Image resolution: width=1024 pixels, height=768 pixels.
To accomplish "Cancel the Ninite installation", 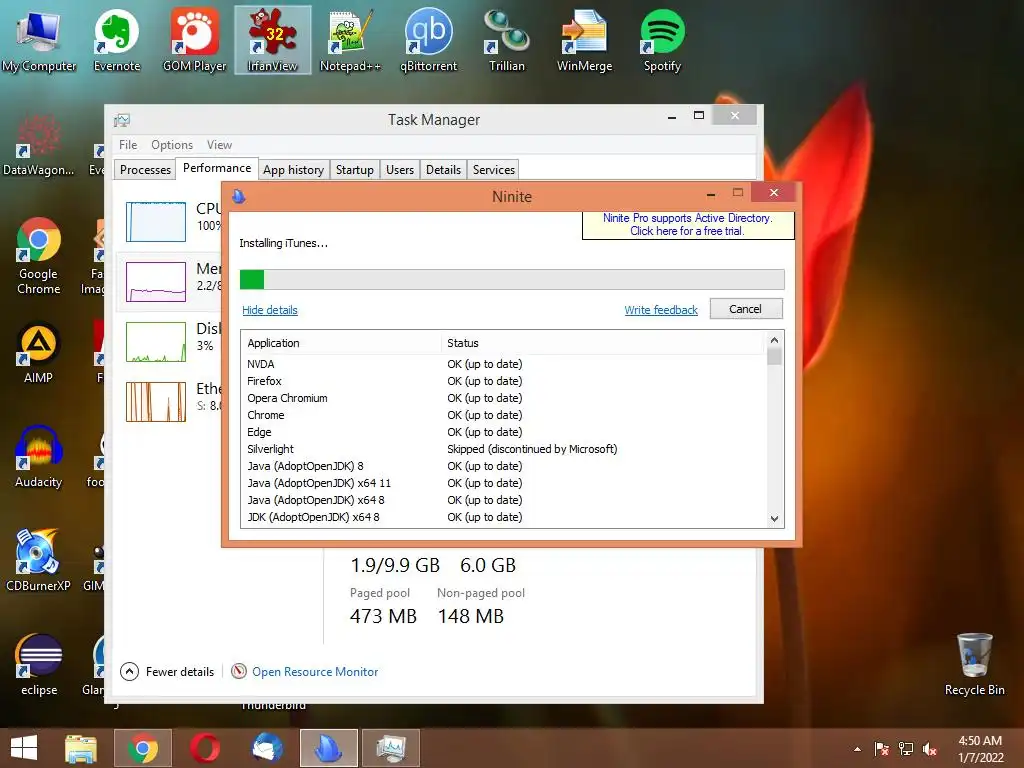I will [746, 309].
